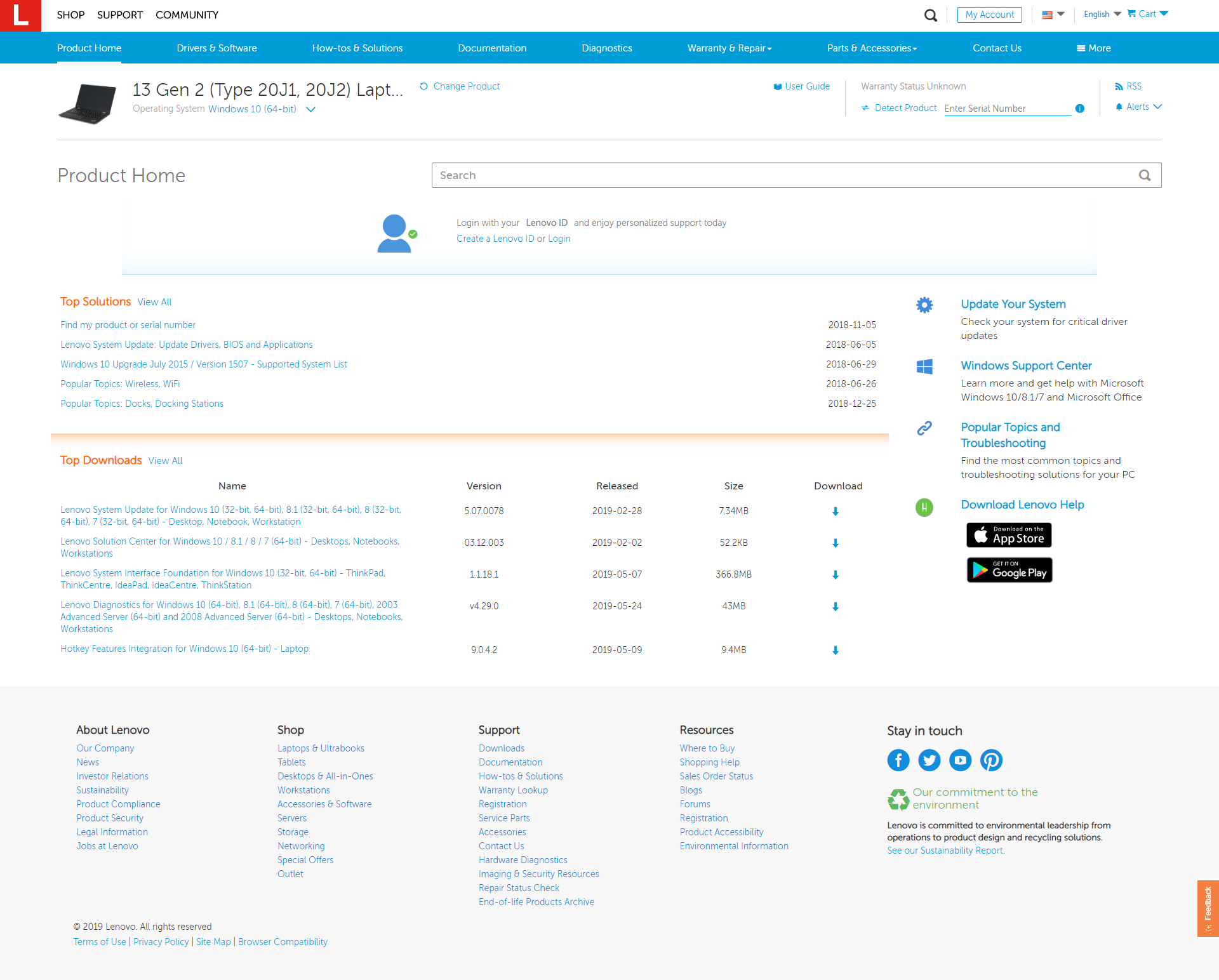Screen dimensions: 1219x980
Task: Expand the Cart dropdown arrow
Action: (x=1164, y=13)
